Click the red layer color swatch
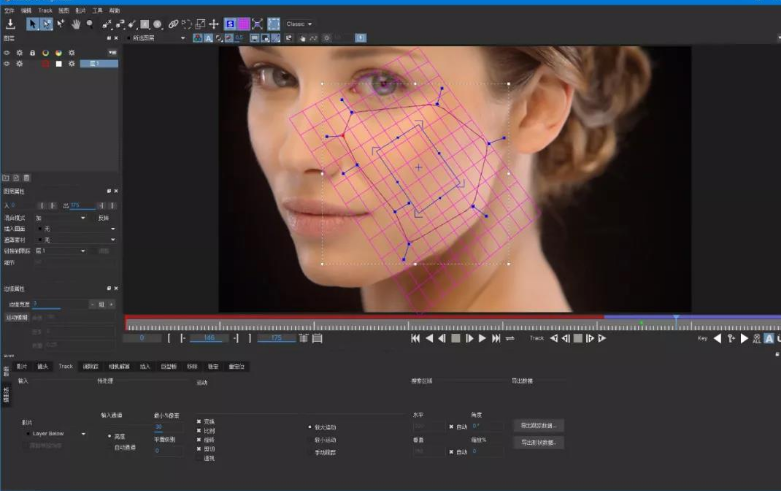Viewport: 781px width, 491px height. point(45,64)
